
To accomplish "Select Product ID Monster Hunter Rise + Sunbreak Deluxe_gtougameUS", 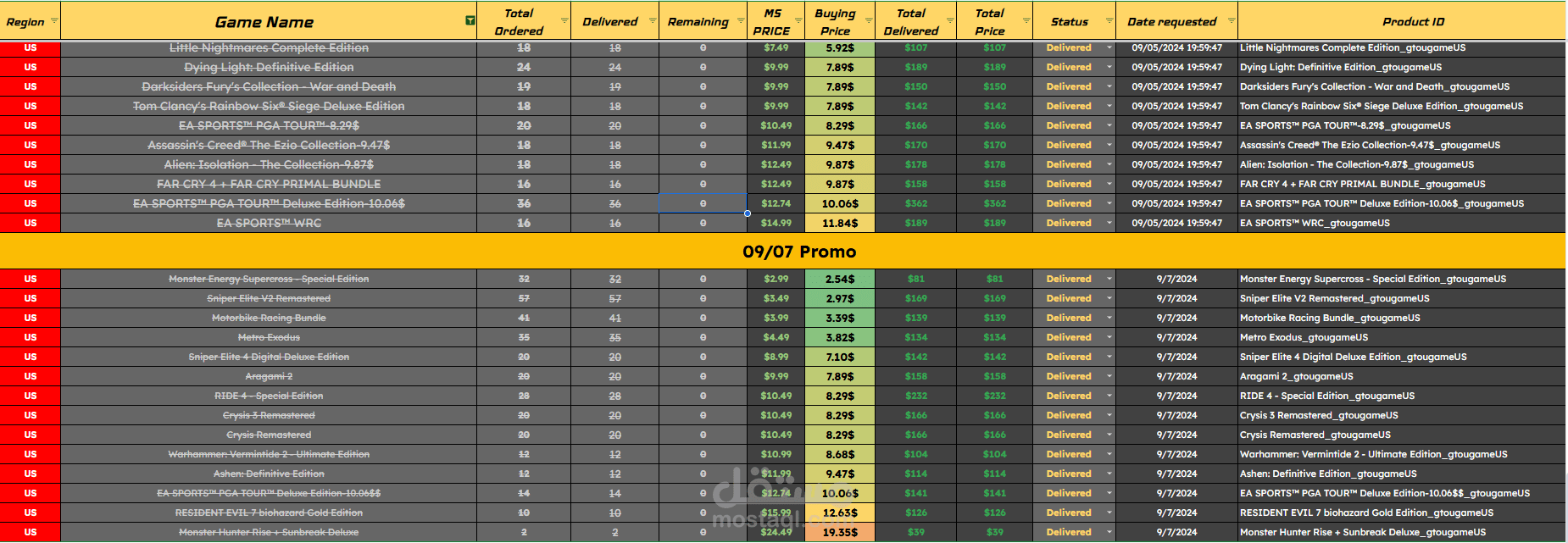I will [1402, 532].
